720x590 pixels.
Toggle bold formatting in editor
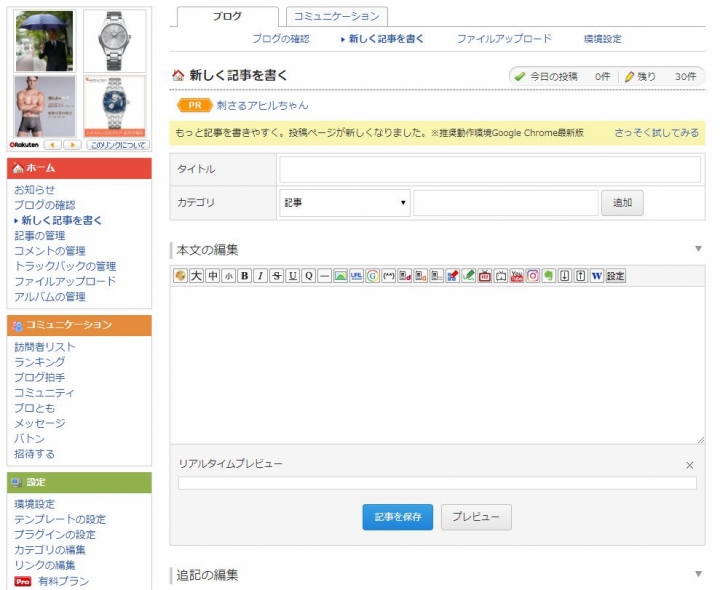coord(245,276)
